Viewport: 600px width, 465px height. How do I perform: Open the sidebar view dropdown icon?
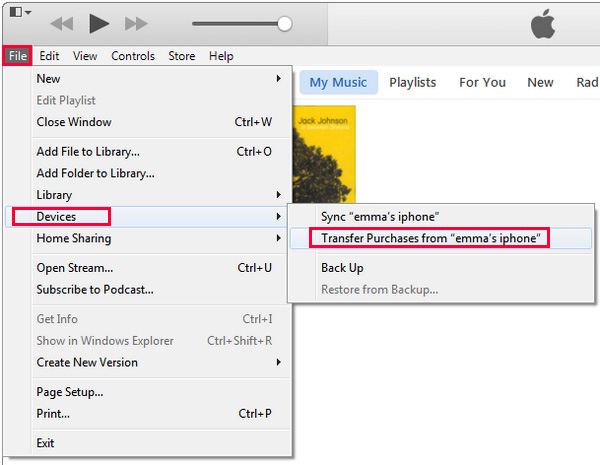point(20,12)
